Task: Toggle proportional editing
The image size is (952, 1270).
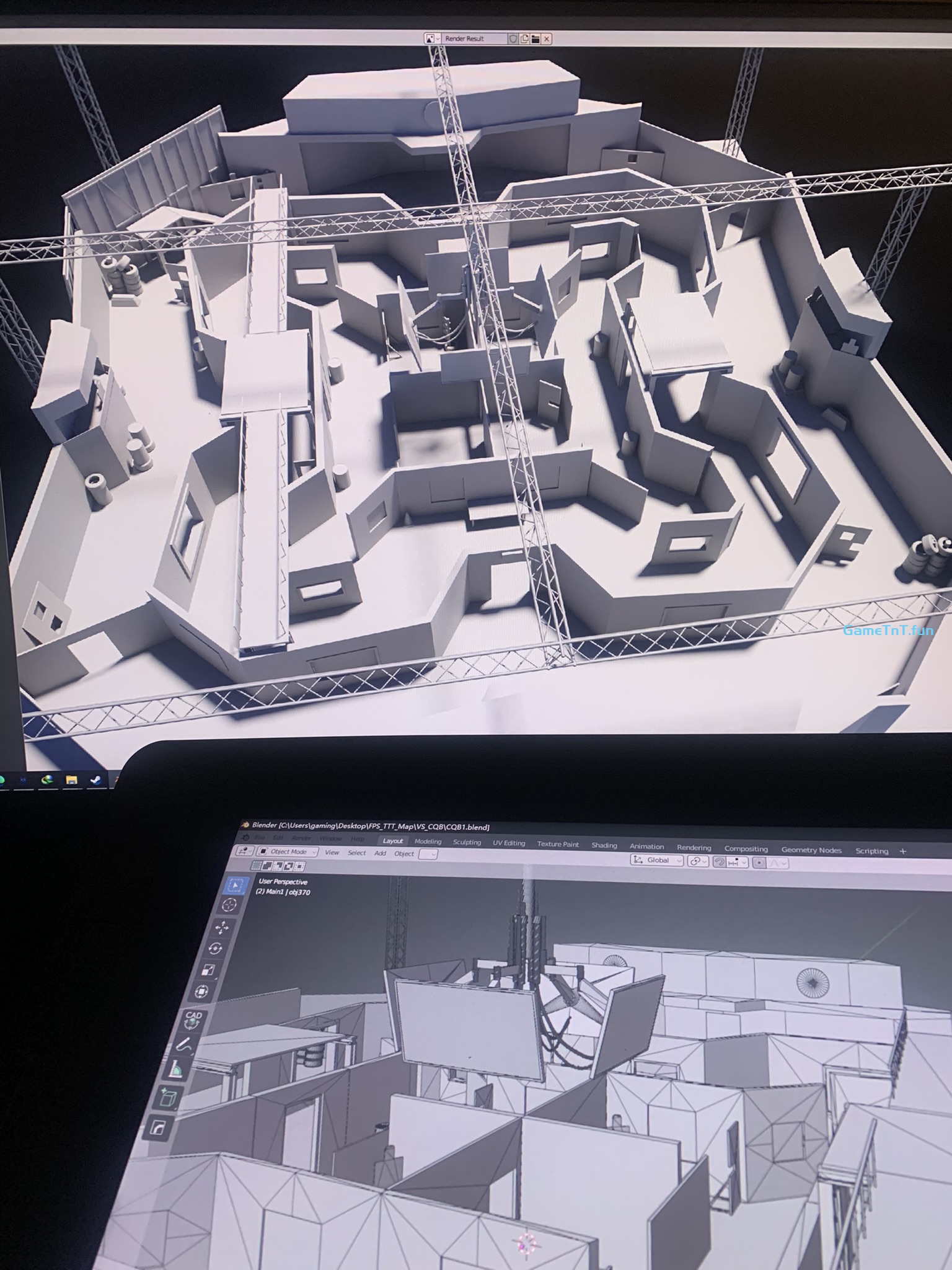Action: [x=759, y=863]
